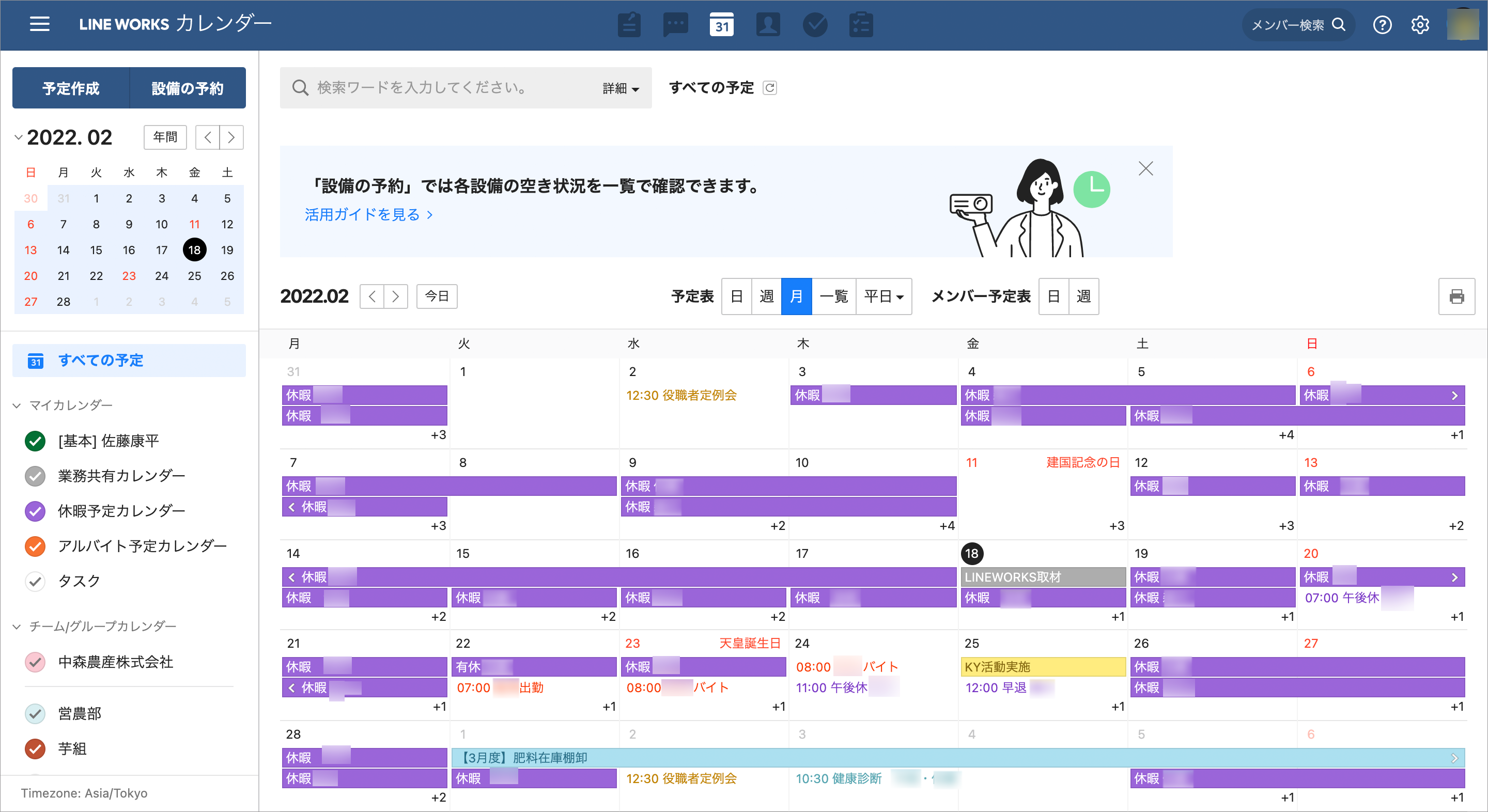This screenshot has height=812, width=1488.
Task: Open the contacts address book icon
Action: click(768, 25)
